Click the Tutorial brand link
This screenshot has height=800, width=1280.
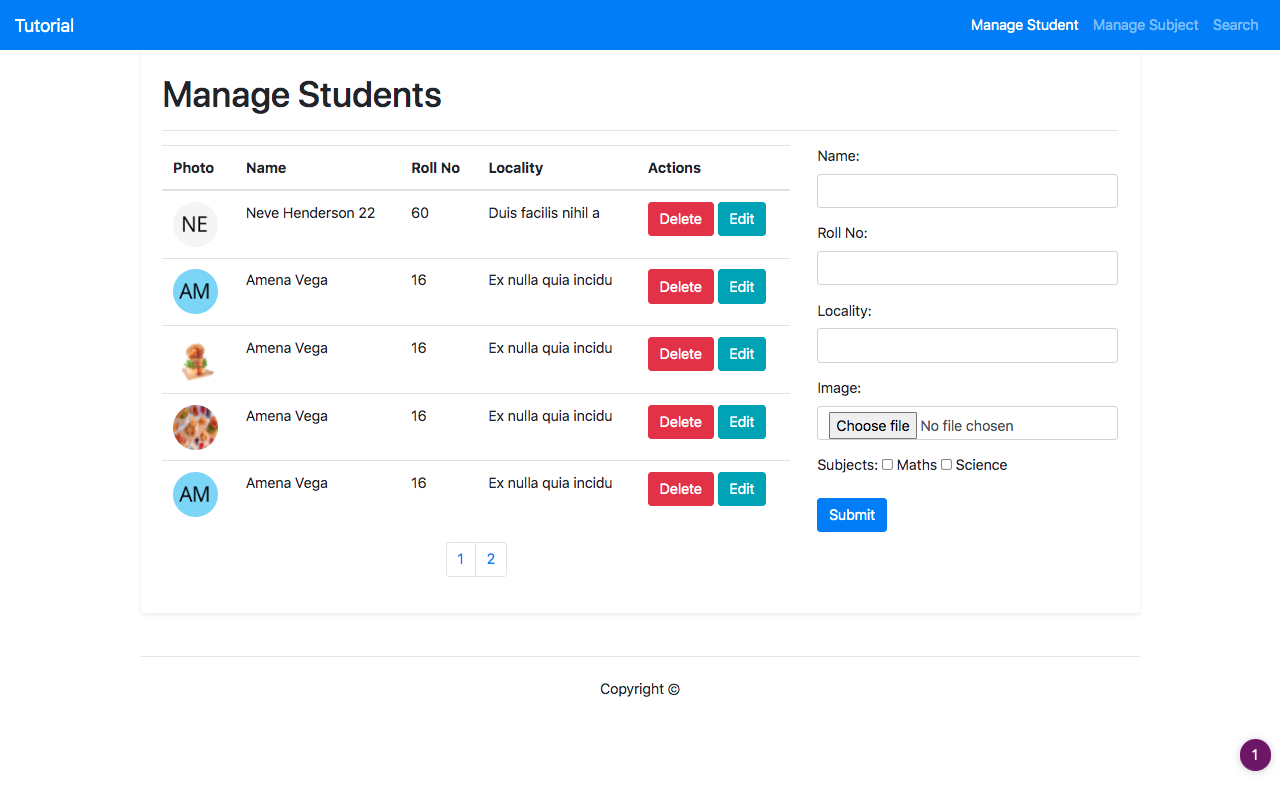(x=44, y=25)
